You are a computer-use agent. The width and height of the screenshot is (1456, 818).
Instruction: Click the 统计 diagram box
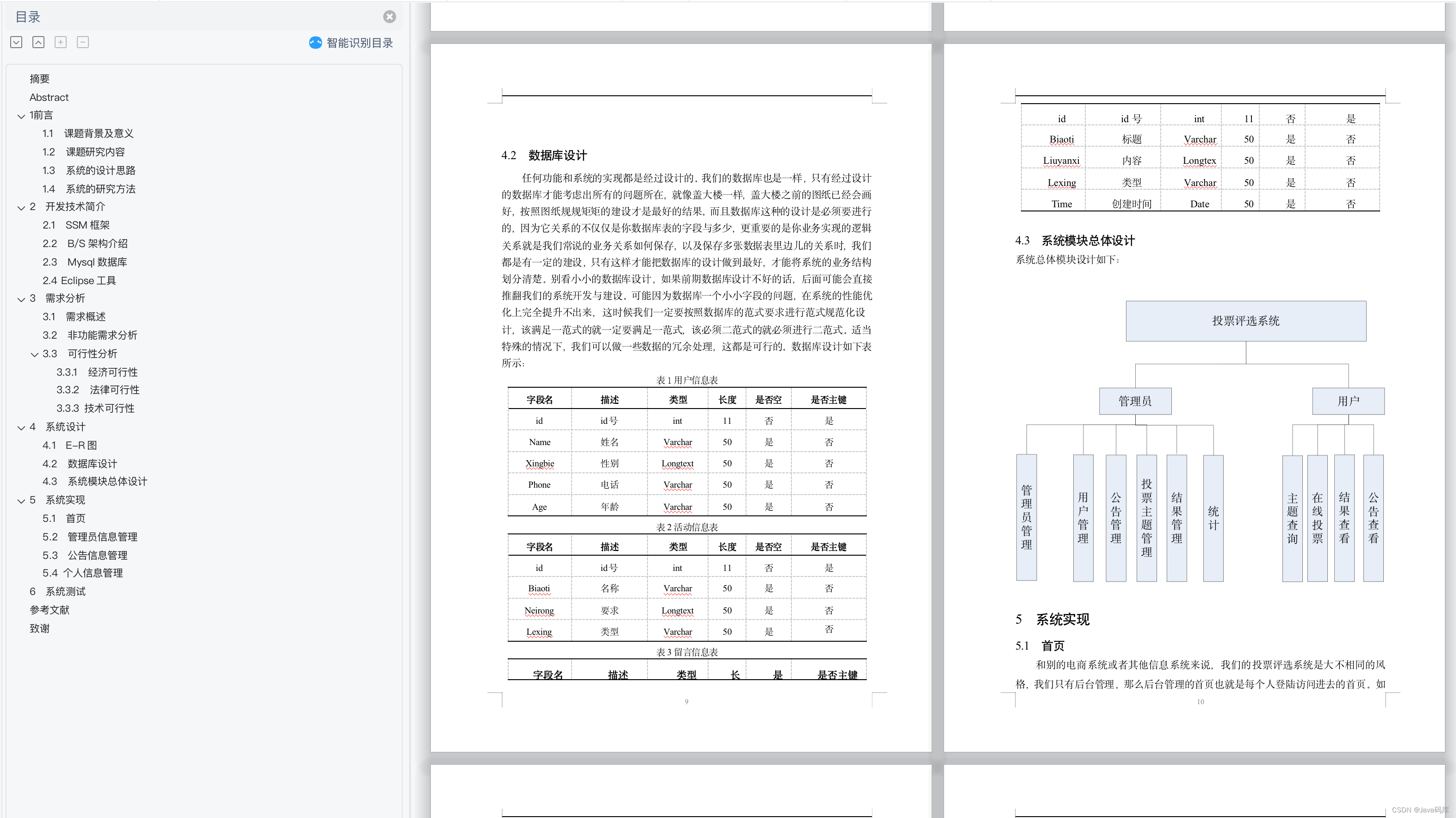coord(1213,518)
